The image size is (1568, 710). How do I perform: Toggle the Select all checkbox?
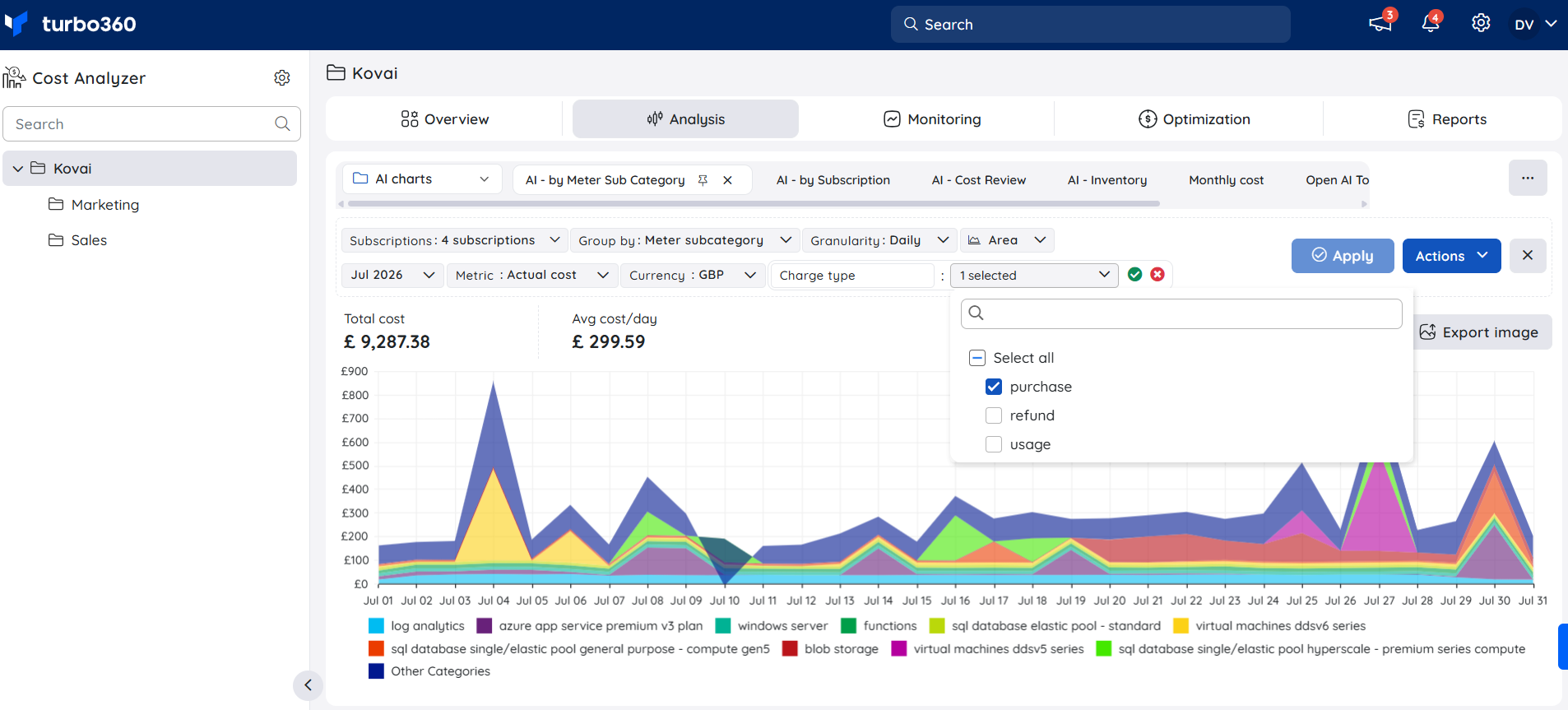tap(977, 358)
